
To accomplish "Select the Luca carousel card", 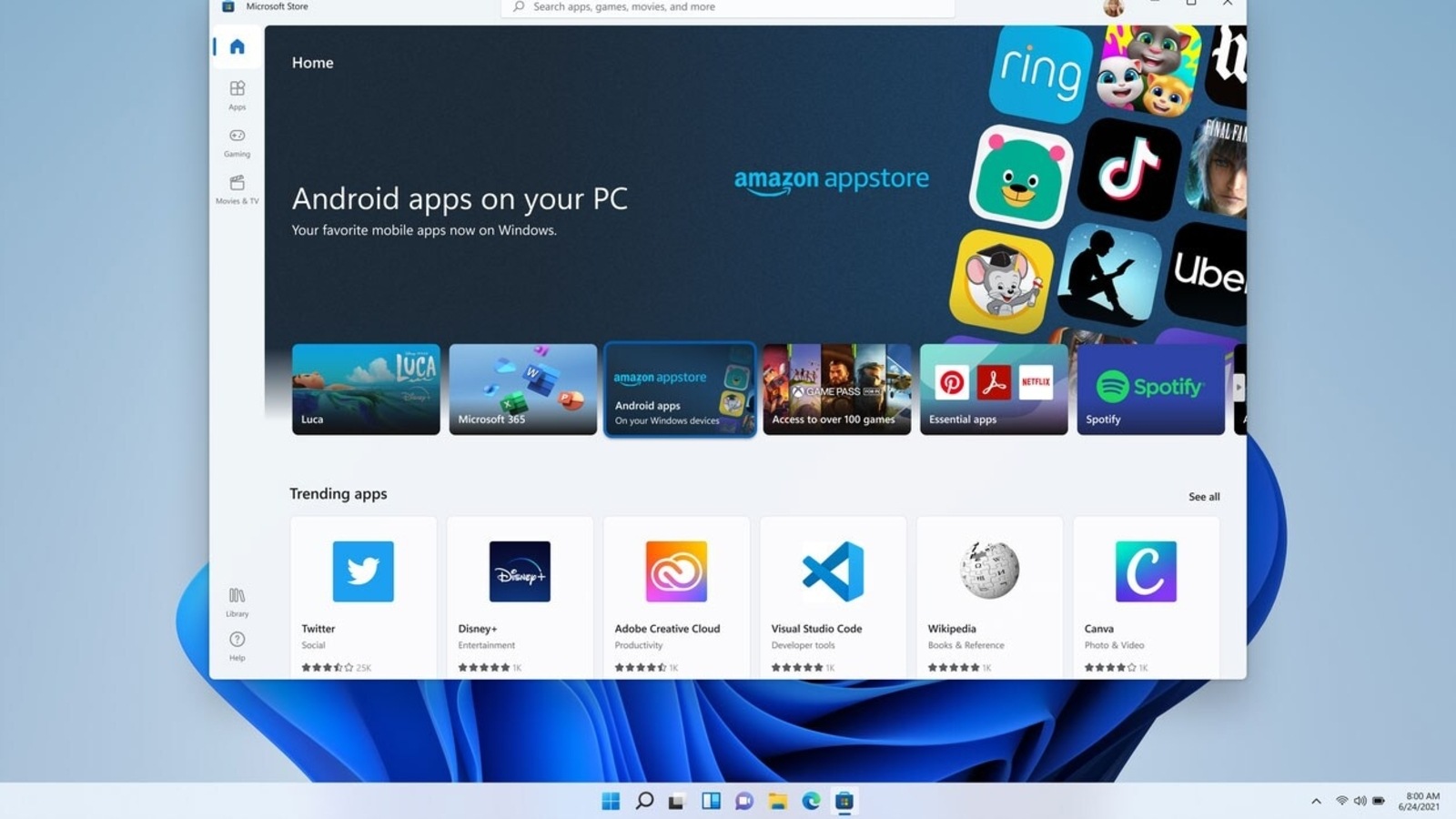I will tap(366, 389).
